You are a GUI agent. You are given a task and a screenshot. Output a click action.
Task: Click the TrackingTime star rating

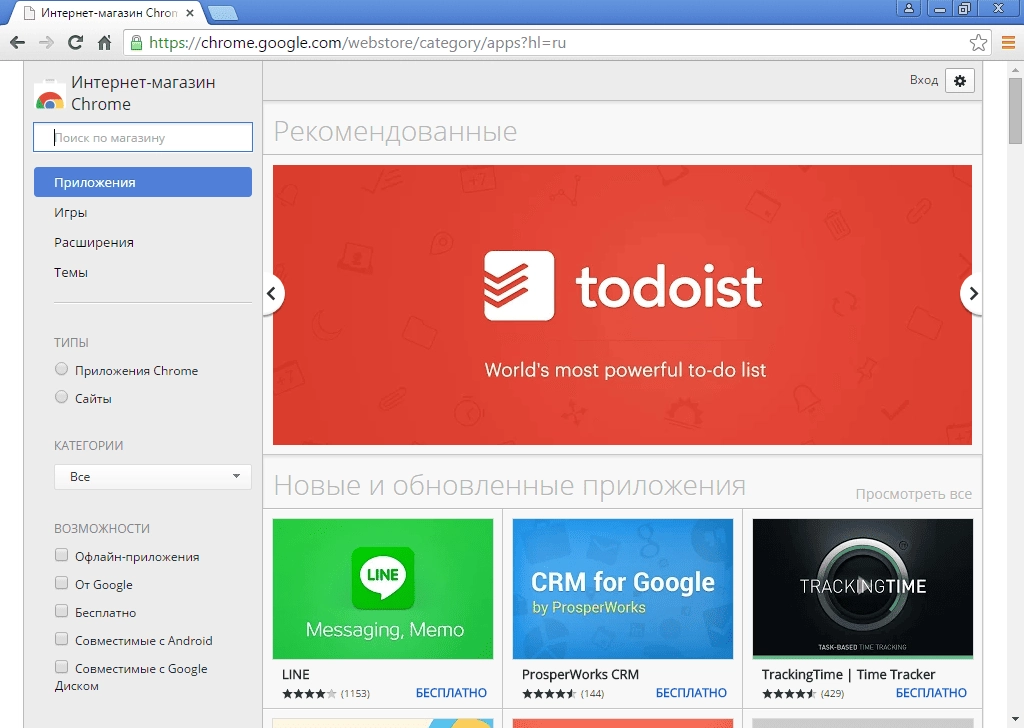point(789,693)
